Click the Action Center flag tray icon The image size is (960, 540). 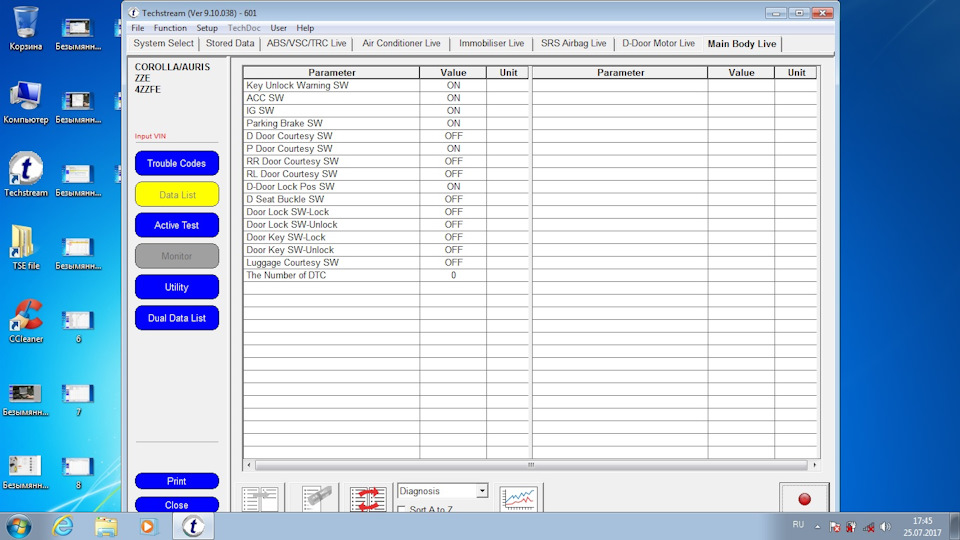834,527
